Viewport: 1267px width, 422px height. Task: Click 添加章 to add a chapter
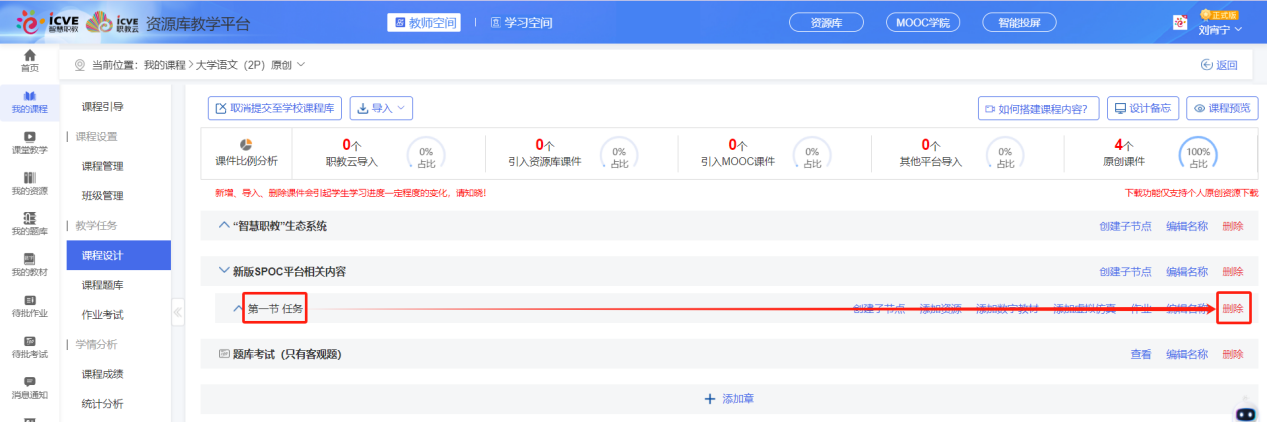coord(729,399)
